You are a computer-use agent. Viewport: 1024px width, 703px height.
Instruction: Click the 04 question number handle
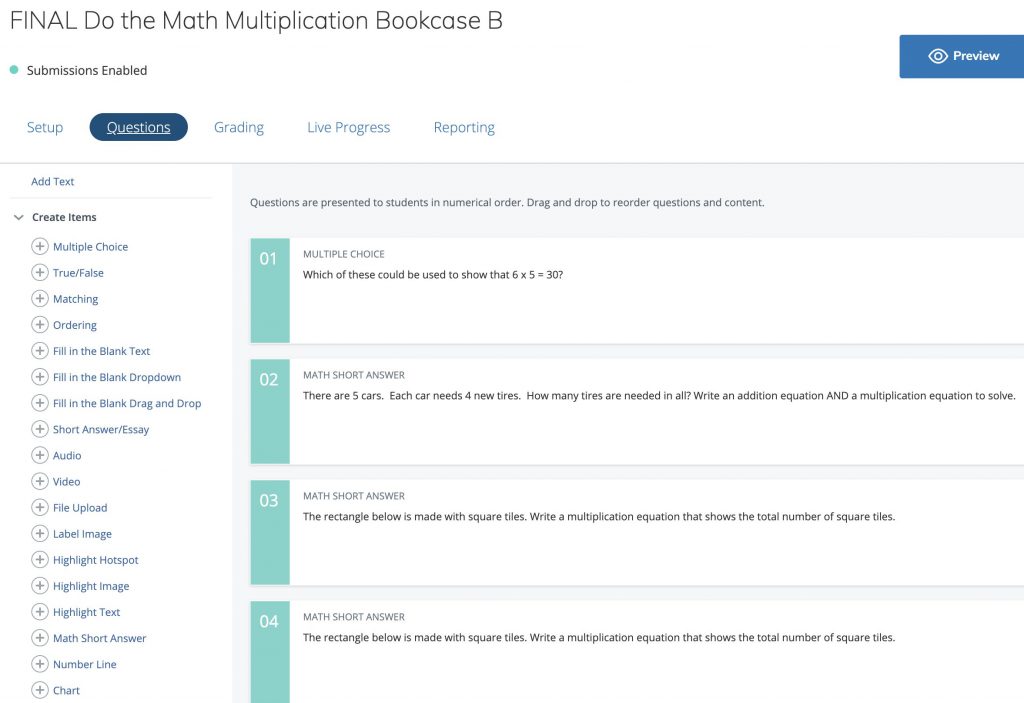click(270, 652)
